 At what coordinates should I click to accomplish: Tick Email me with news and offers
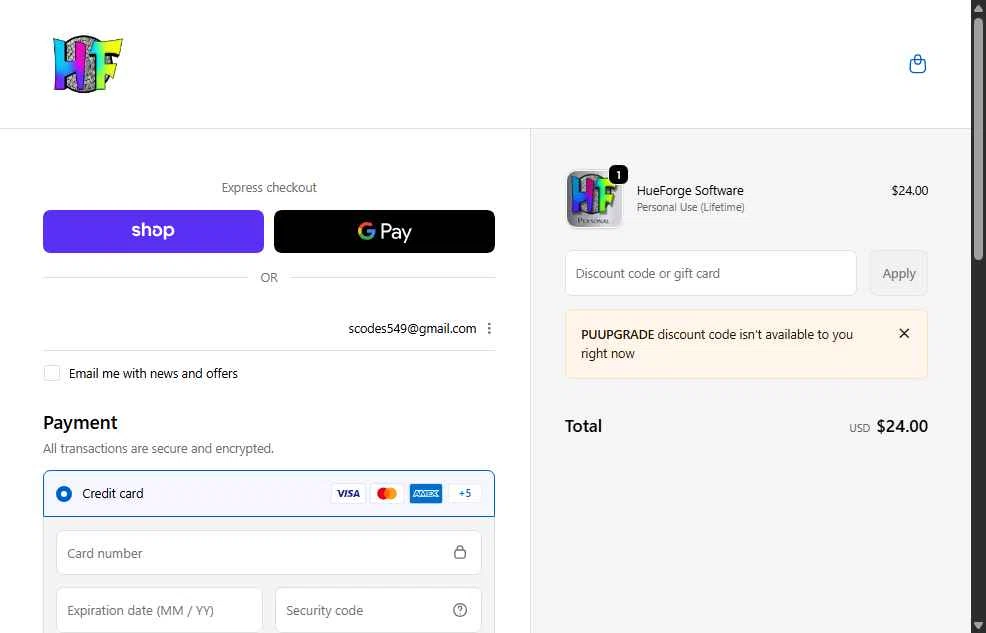pyautogui.click(x=52, y=373)
